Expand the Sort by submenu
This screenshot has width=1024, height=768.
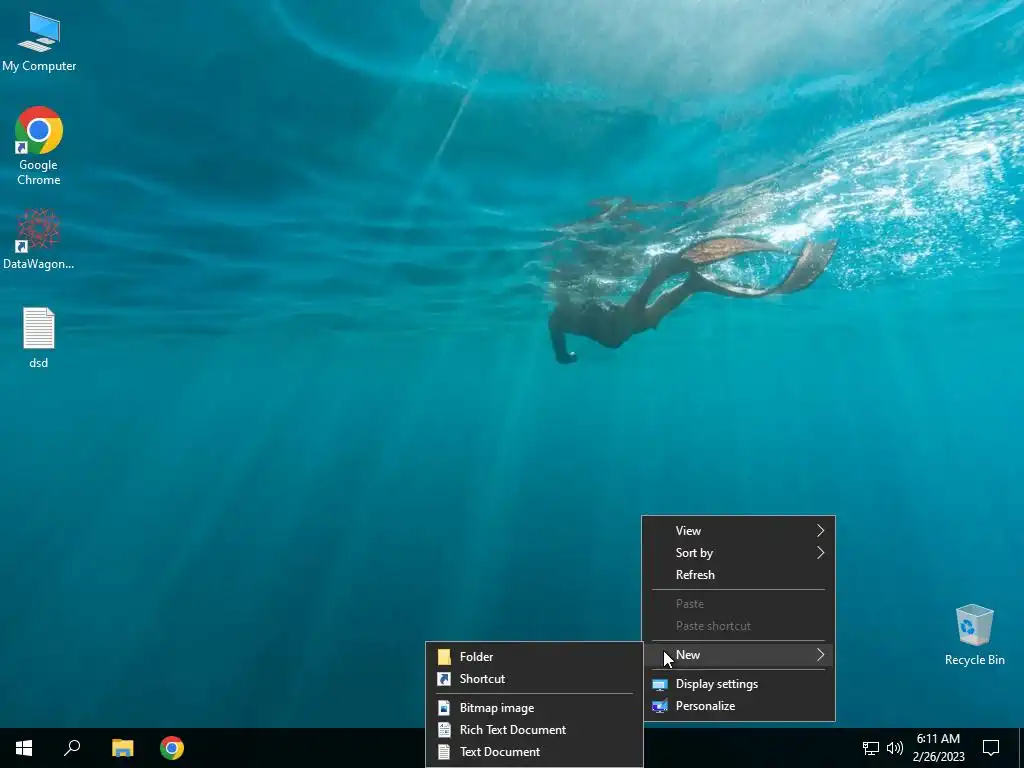pos(739,553)
